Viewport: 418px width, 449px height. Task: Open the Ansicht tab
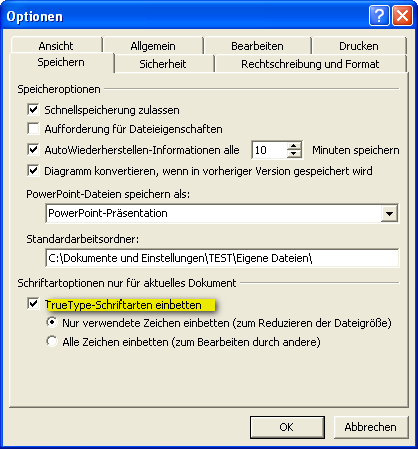click(56, 46)
